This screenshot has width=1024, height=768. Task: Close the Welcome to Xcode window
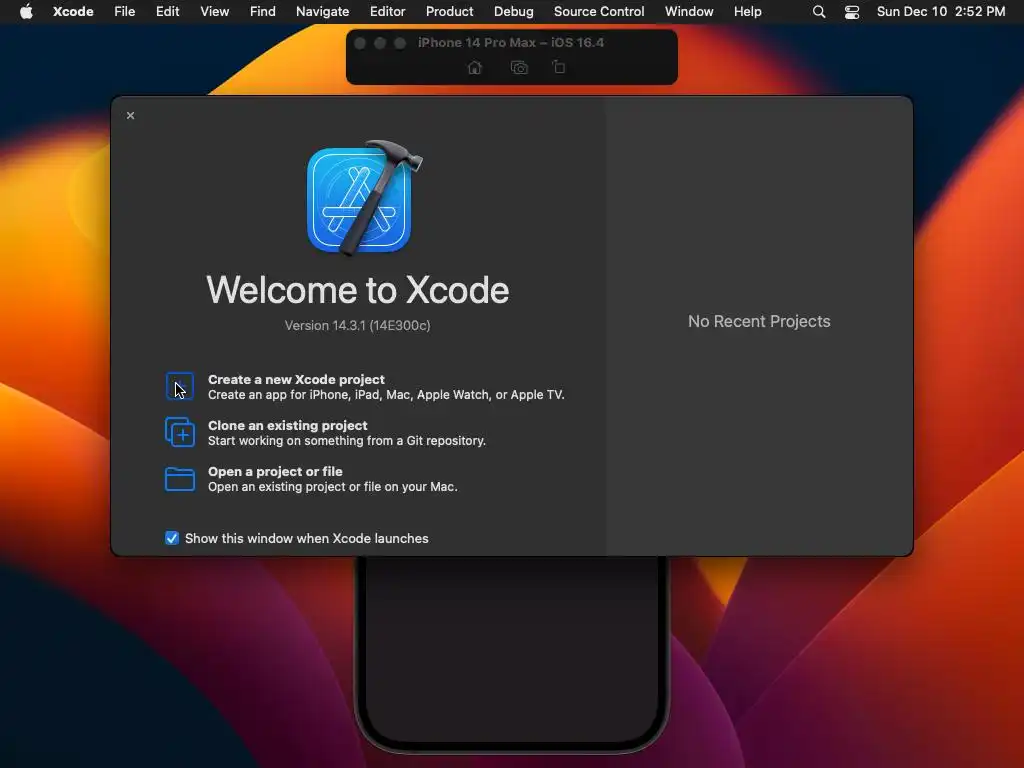(x=131, y=116)
